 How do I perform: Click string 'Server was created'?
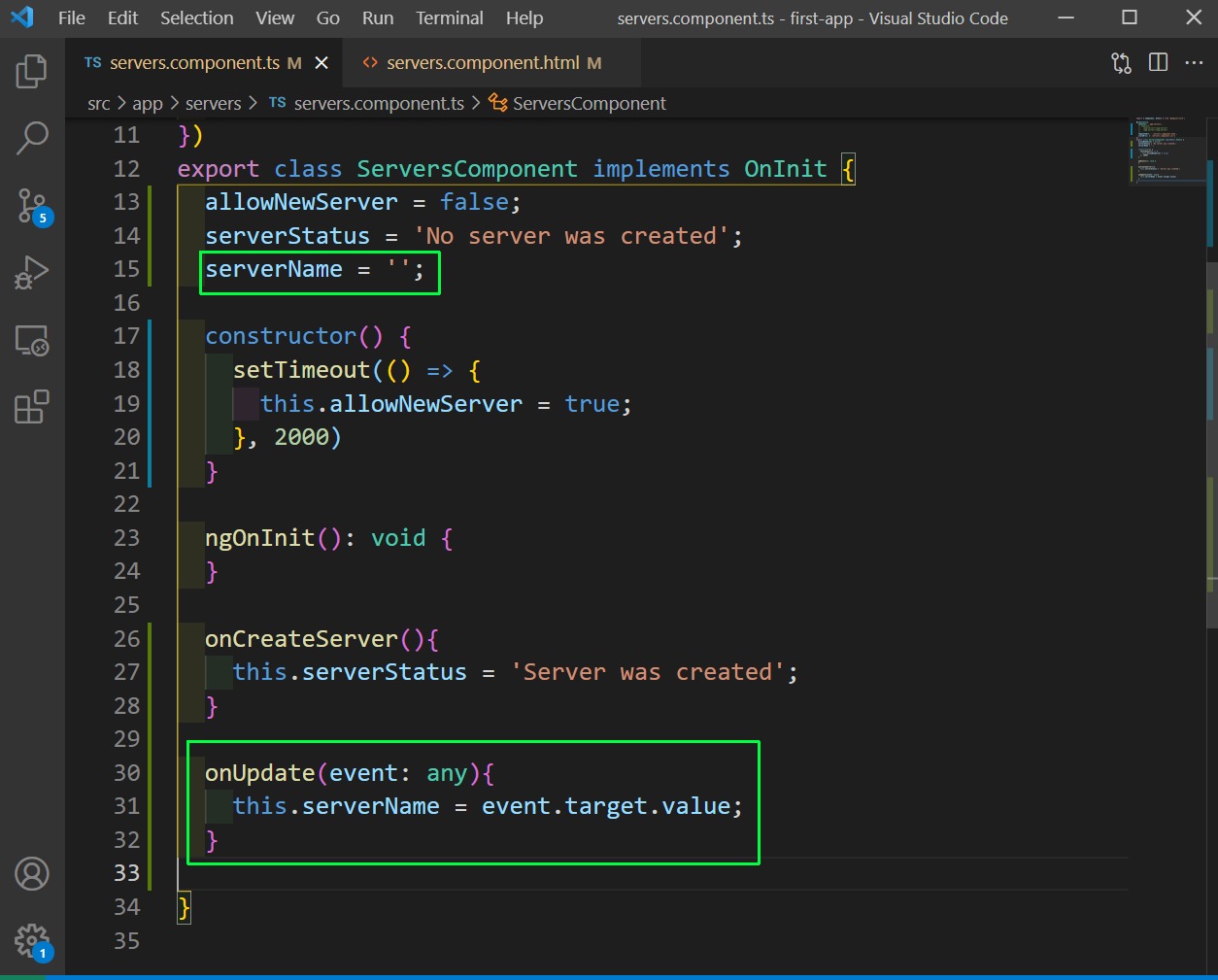pyautogui.click(x=647, y=672)
